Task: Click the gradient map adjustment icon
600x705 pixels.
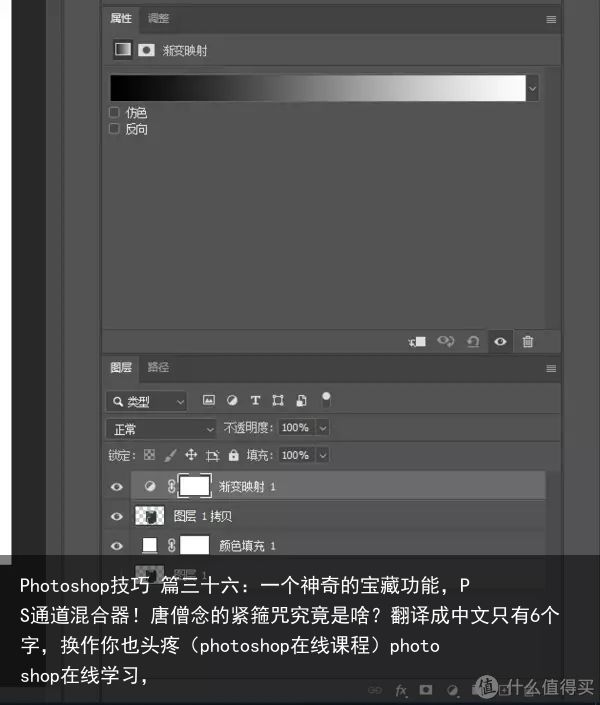Action: pyautogui.click(x=123, y=49)
